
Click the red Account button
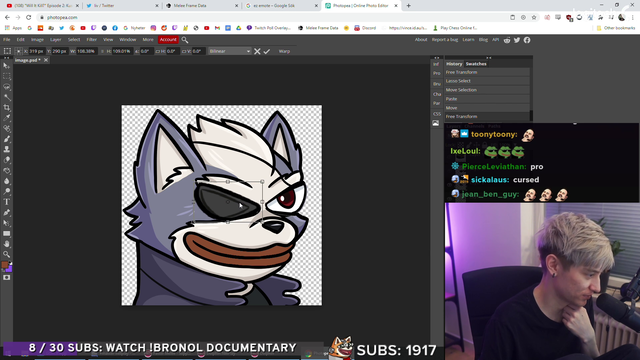coord(168,40)
